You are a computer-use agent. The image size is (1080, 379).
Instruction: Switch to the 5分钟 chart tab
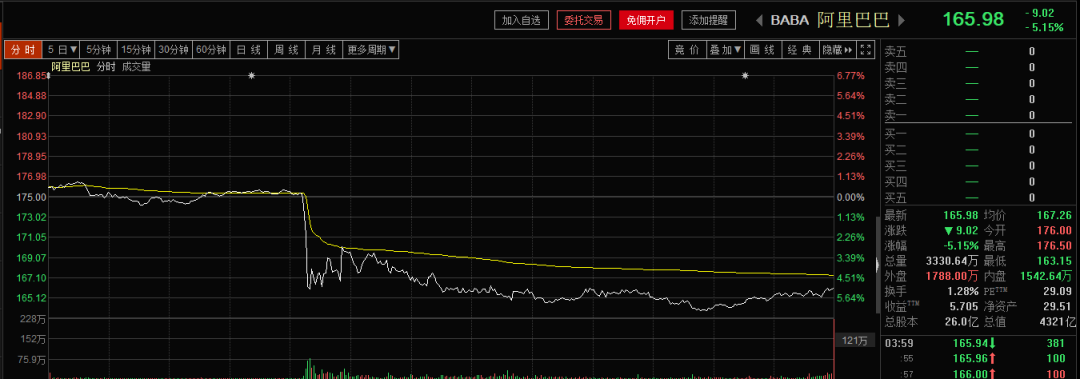tap(98, 50)
